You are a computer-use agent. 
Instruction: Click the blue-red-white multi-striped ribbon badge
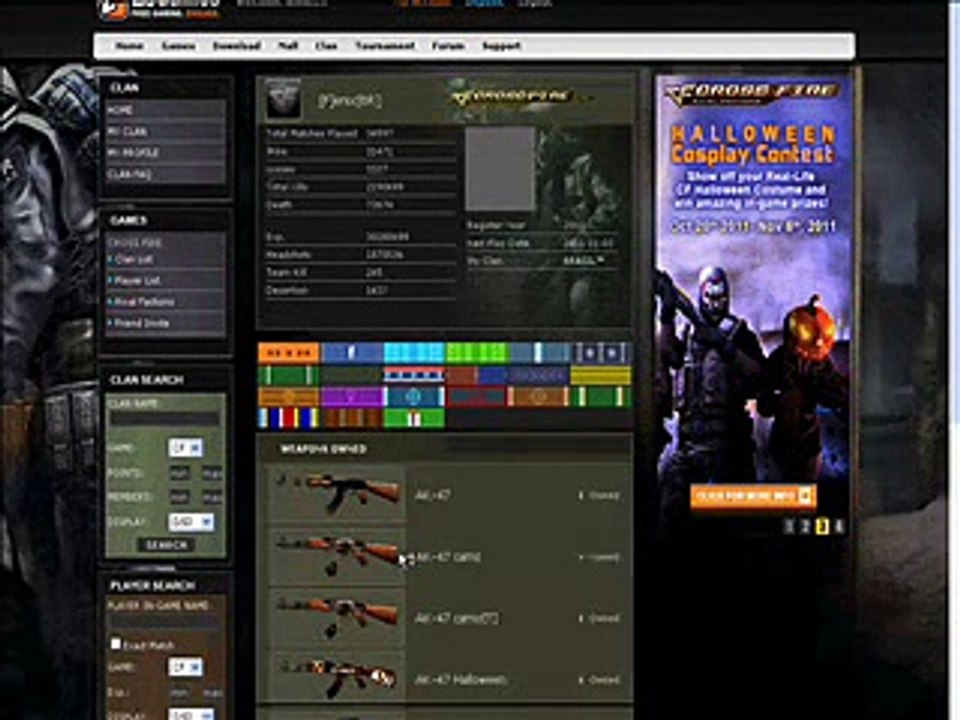coord(289,418)
